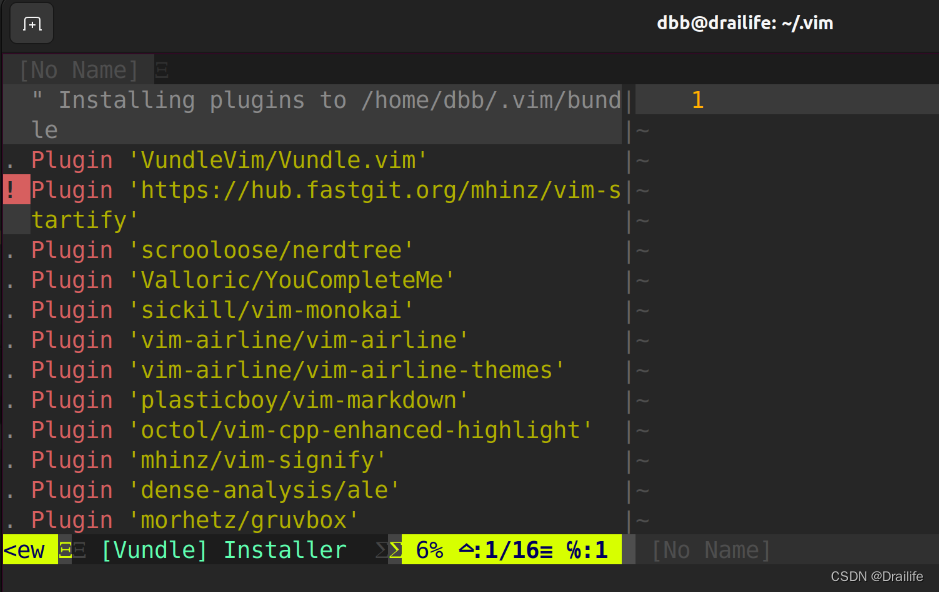Click the [Vundle] Installer status label
This screenshot has width=939, height=592.
point(223,550)
